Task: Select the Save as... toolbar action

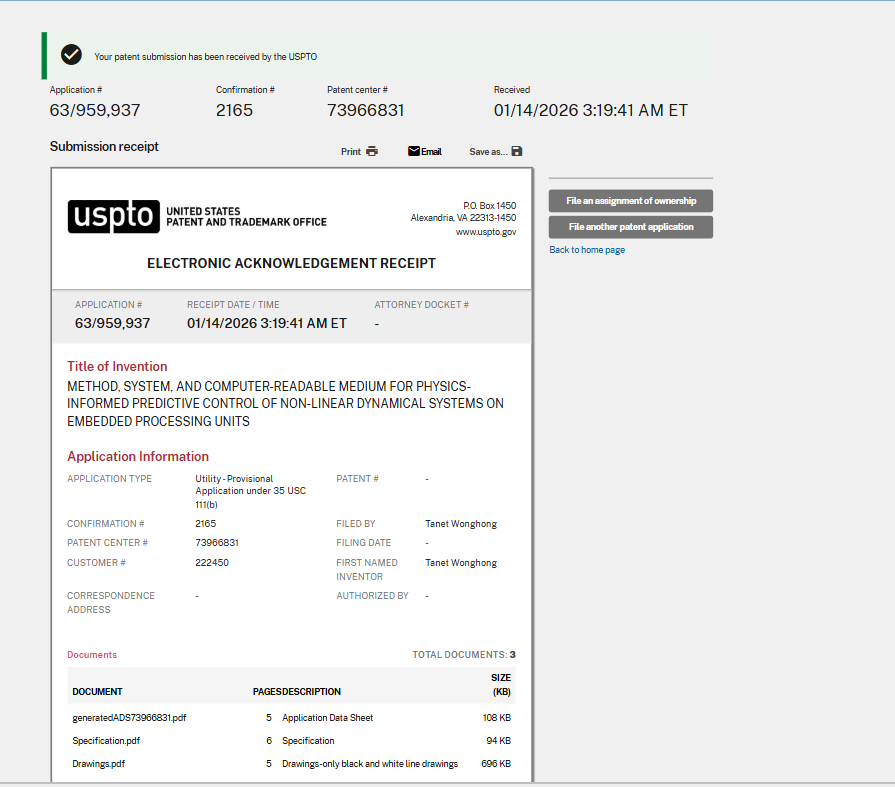Action: [x=487, y=150]
